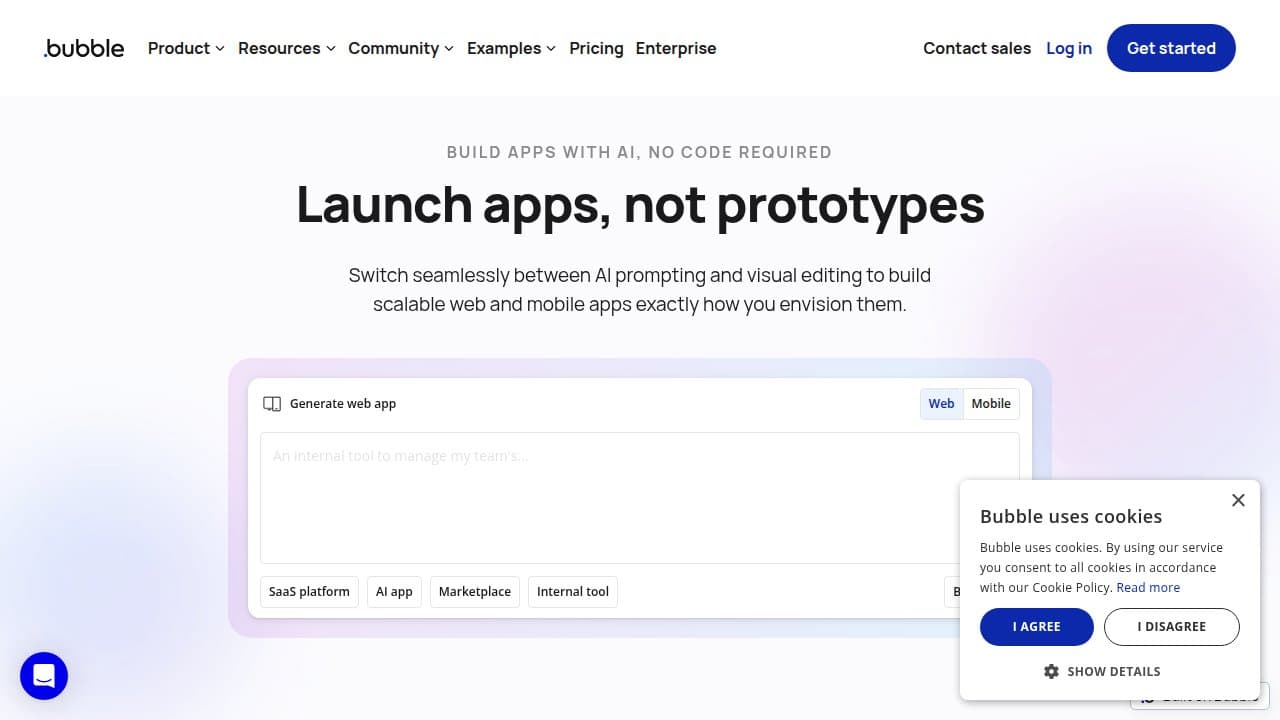Click Contact sales

coord(977,48)
